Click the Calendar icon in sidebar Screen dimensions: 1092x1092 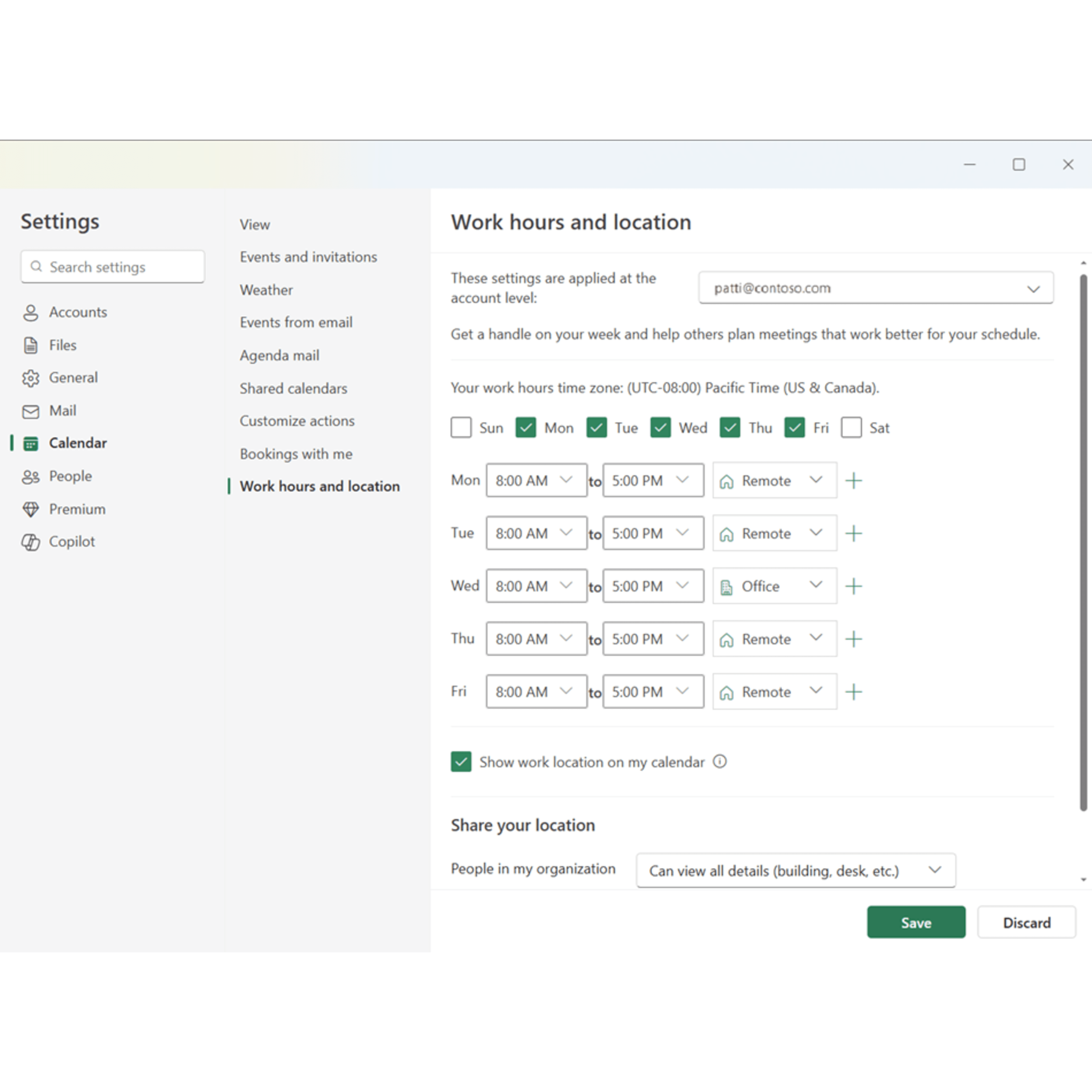click(30, 444)
